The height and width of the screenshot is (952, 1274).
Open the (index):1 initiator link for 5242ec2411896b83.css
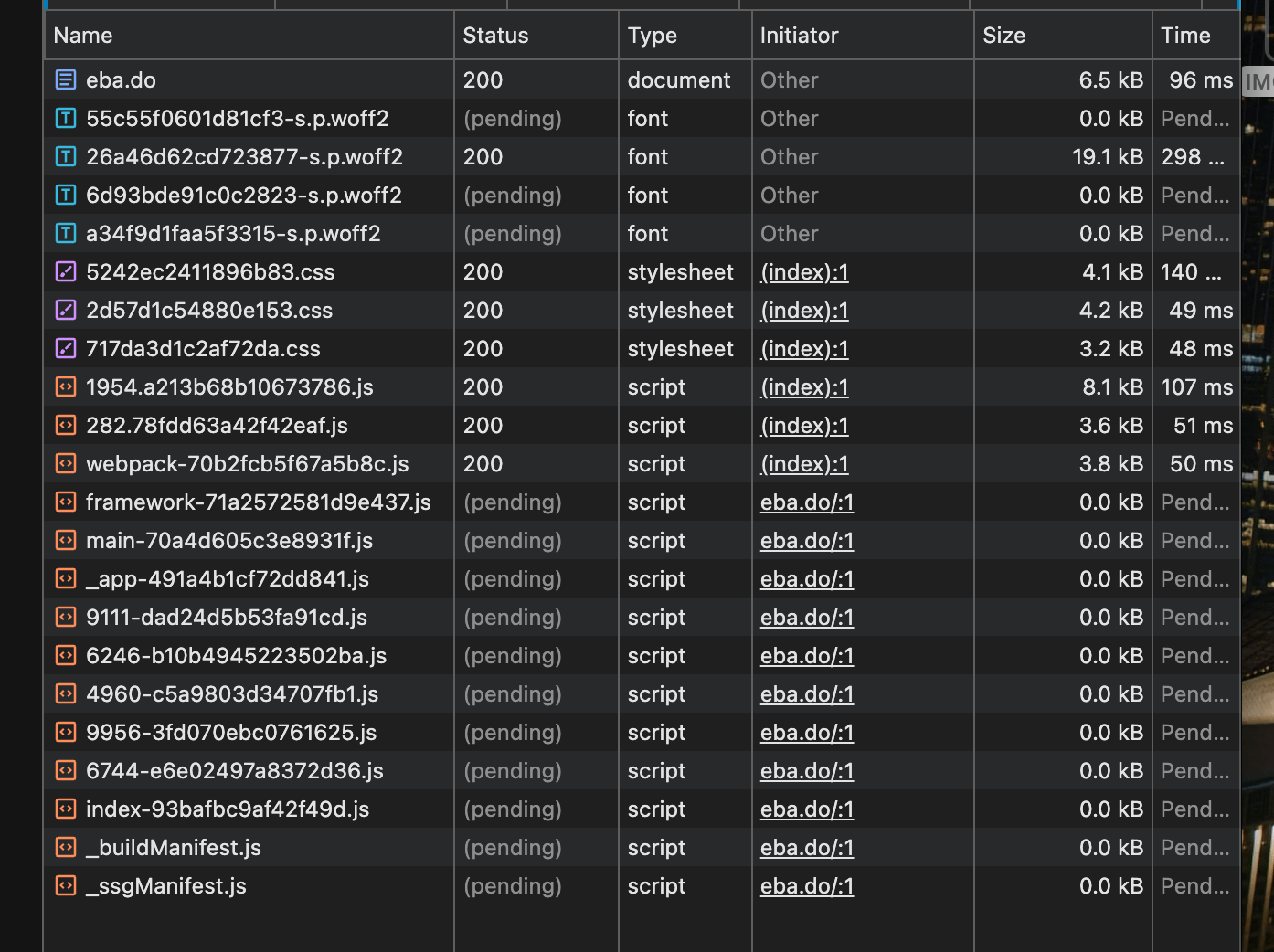[804, 272]
